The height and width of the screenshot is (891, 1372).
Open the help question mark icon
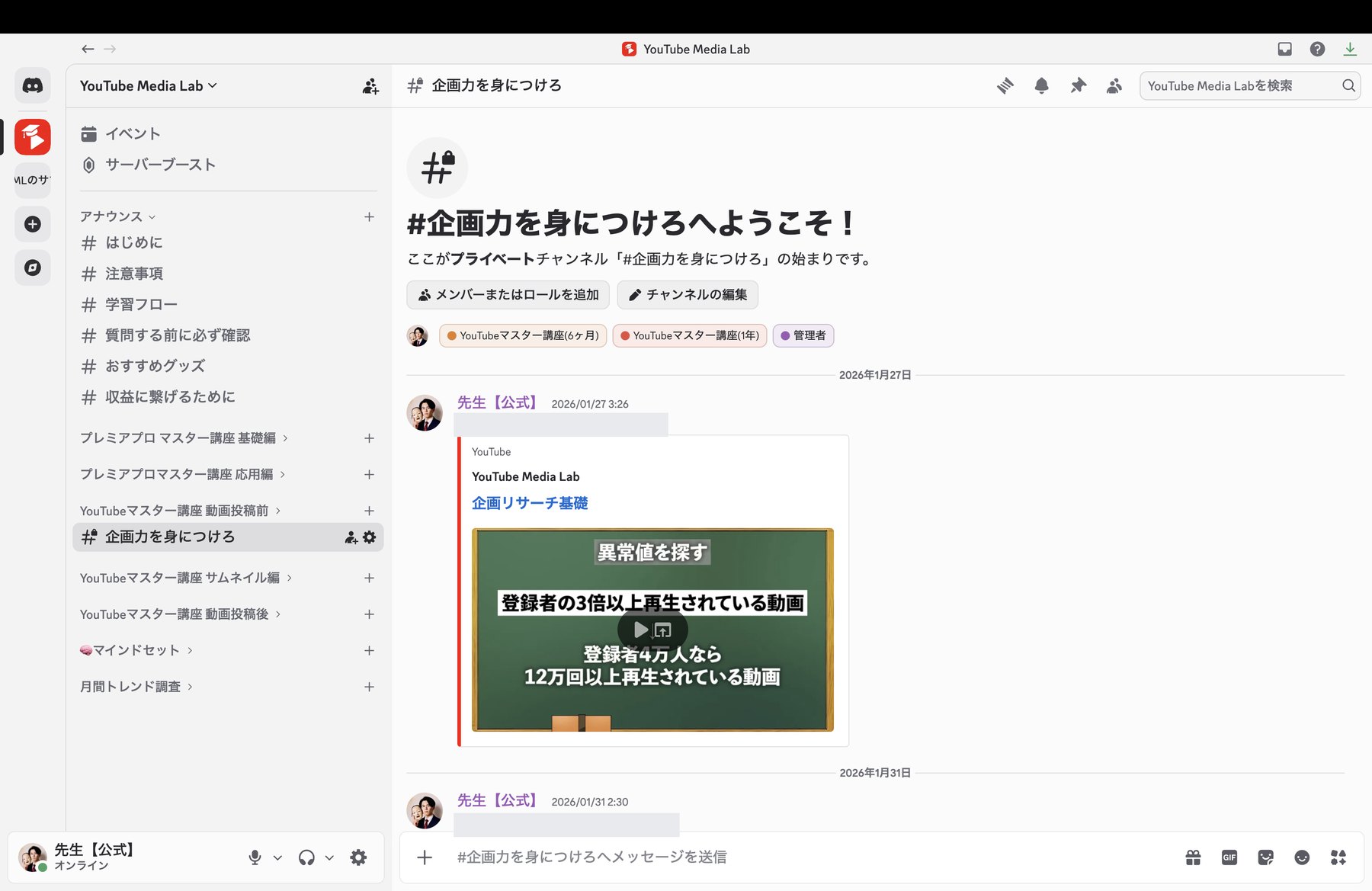1317,49
